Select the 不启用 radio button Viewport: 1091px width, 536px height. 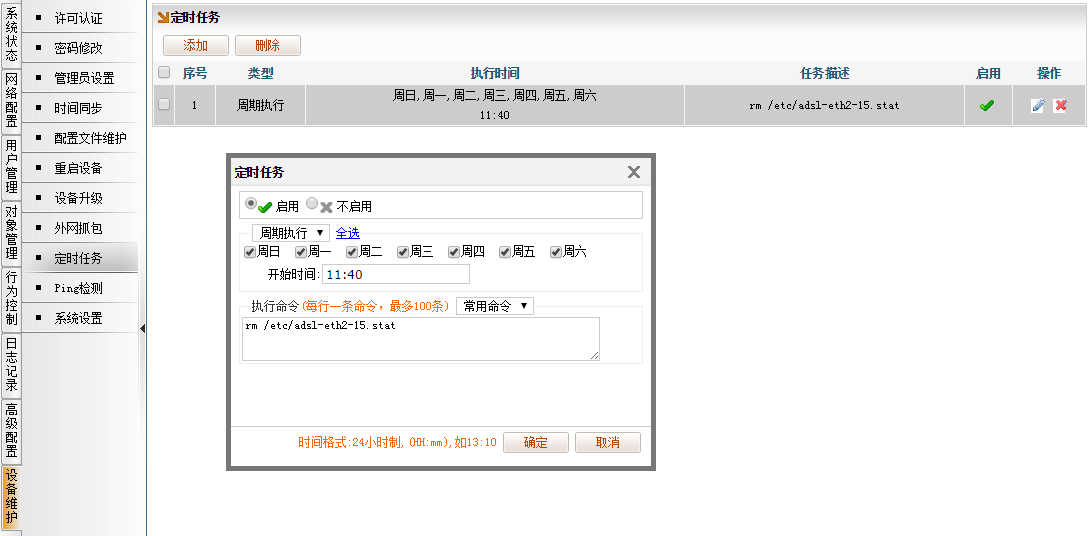[312, 203]
